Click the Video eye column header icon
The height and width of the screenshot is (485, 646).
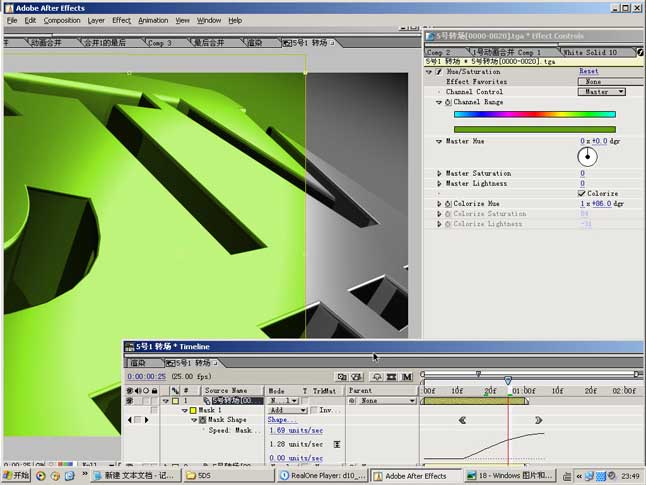129,390
